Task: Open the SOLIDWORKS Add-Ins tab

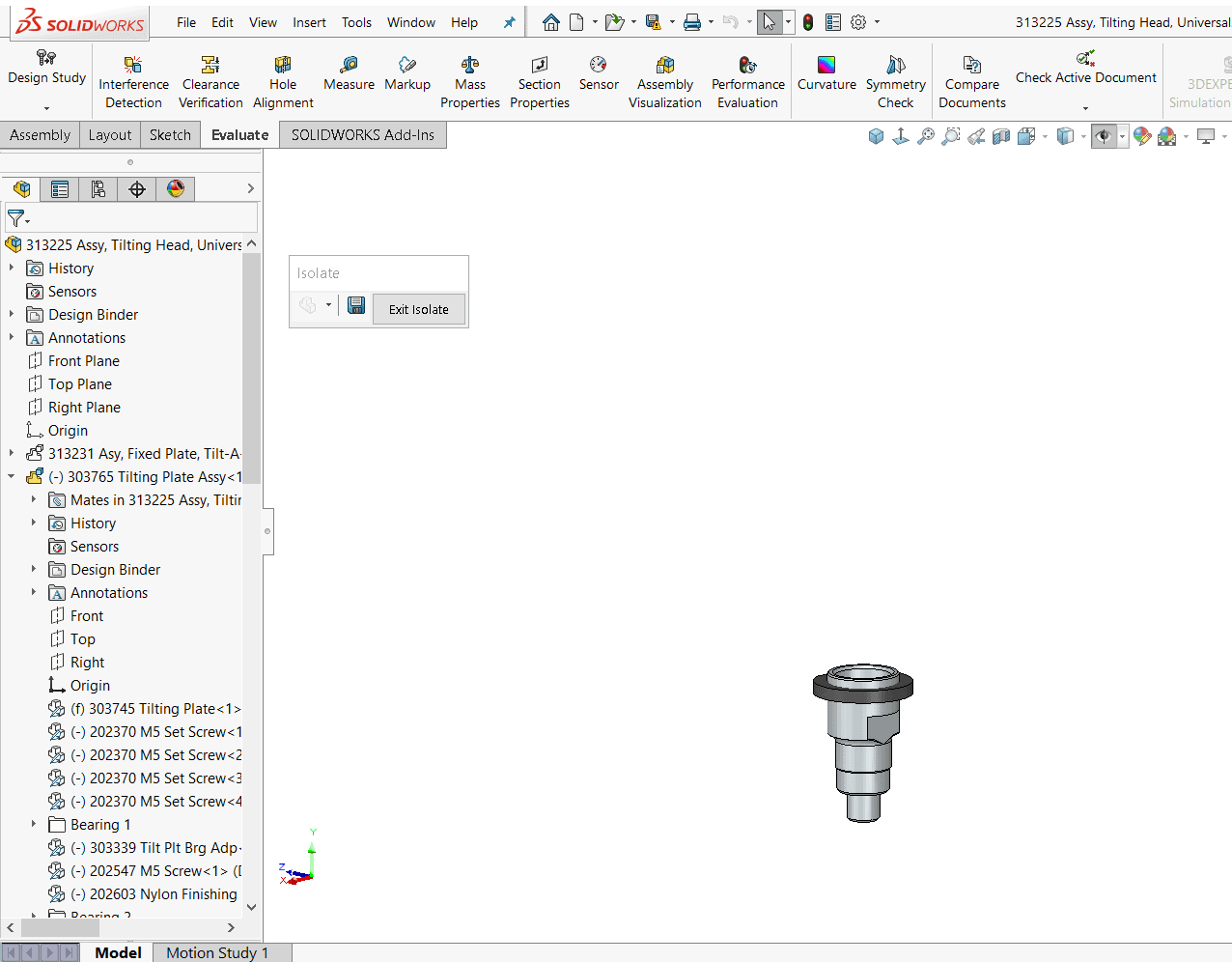Action: tap(363, 135)
